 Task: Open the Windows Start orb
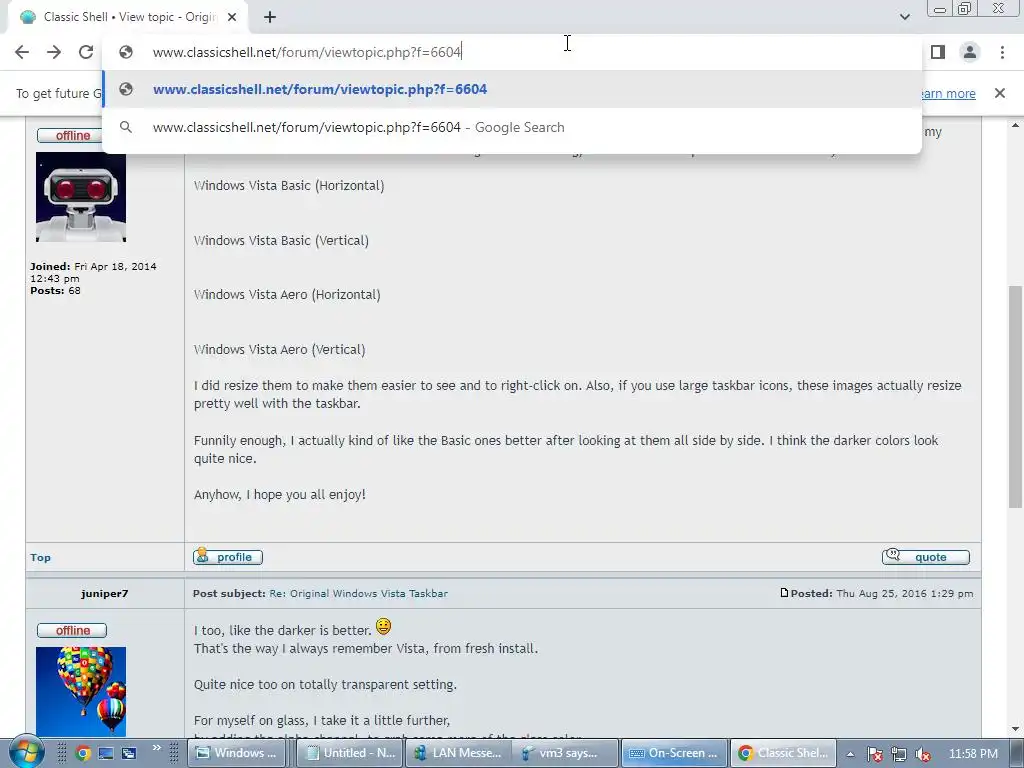27,752
